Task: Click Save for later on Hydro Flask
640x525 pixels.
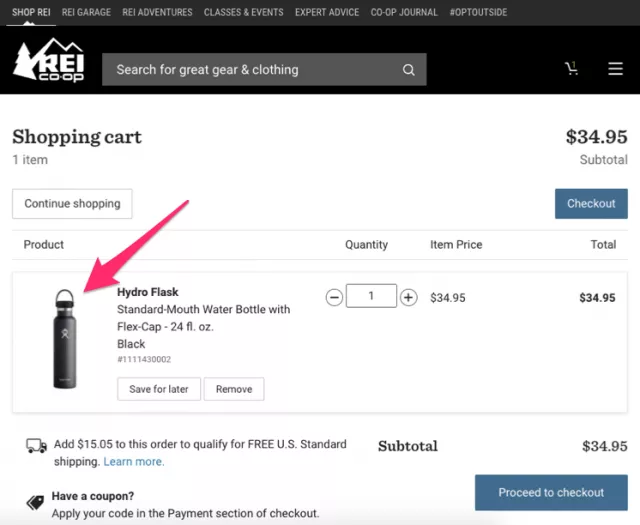Action: click(159, 389)
